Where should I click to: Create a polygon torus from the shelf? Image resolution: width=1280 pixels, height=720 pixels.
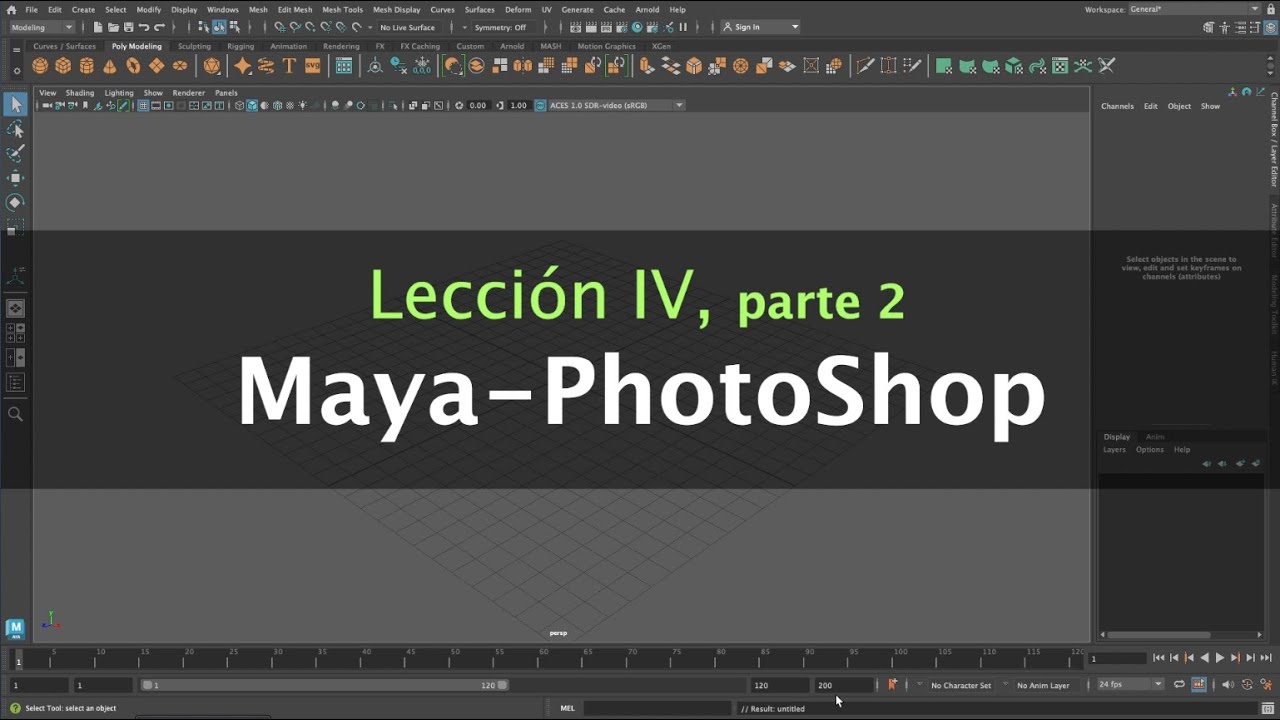133,66
